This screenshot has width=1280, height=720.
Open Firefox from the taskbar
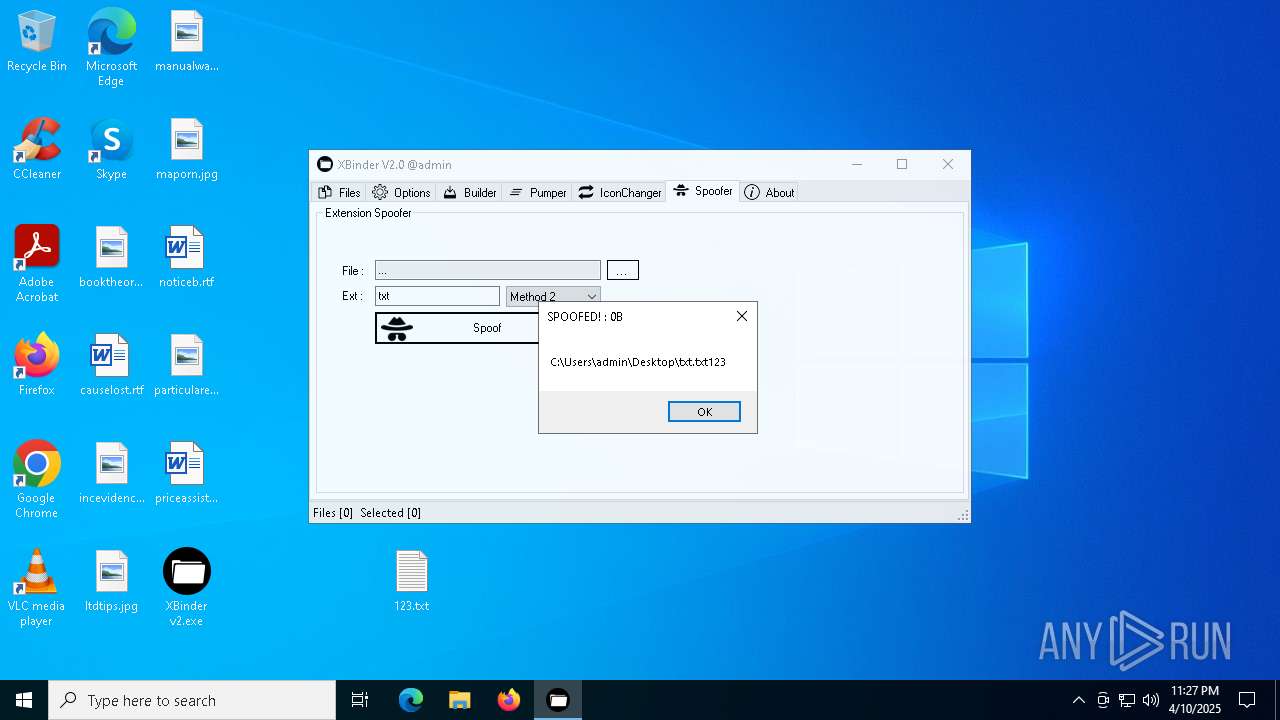[x=509, y=700]
